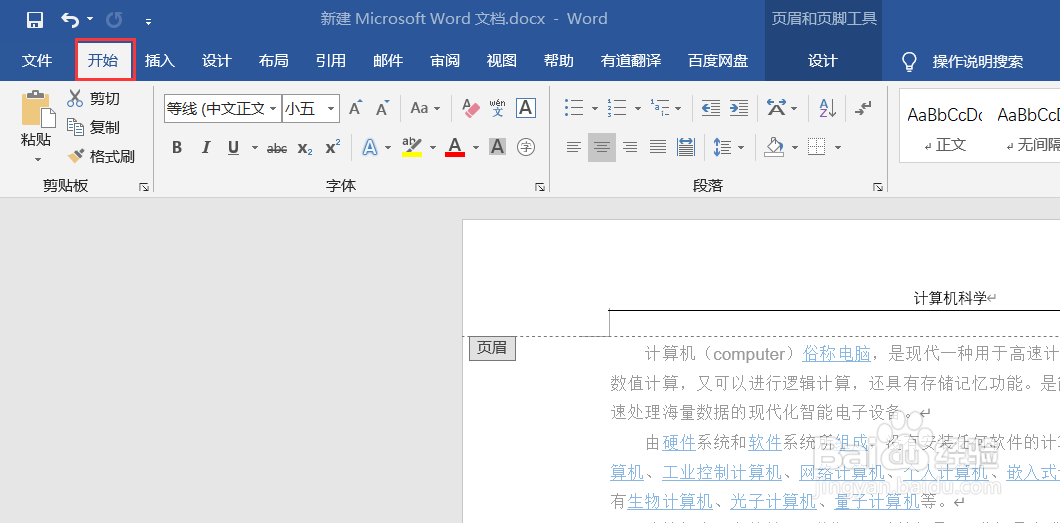
Task: Save the document with the floppy disk icon
Action: point(35,20)
